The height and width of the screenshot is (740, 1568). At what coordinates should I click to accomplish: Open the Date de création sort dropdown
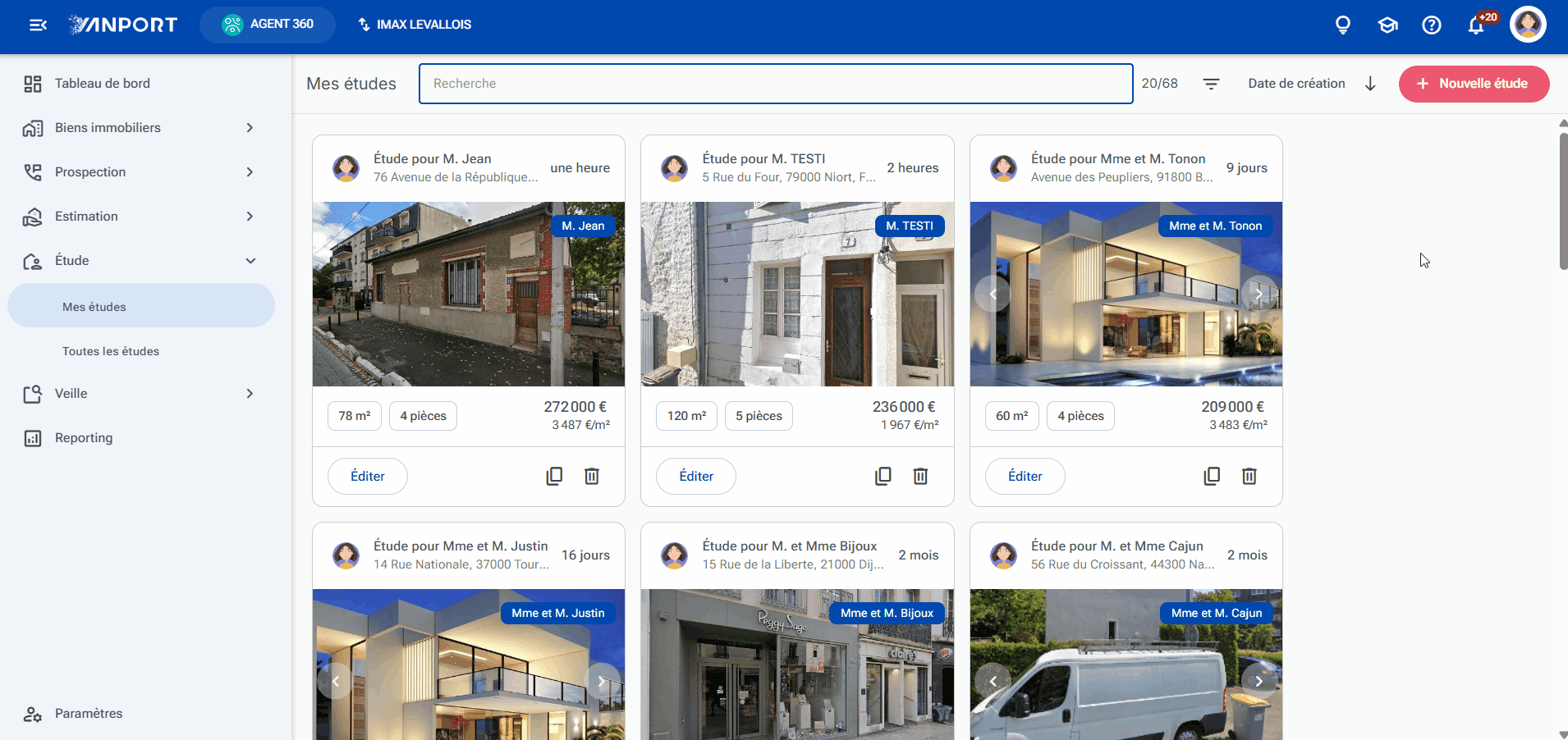[1296, 84]
